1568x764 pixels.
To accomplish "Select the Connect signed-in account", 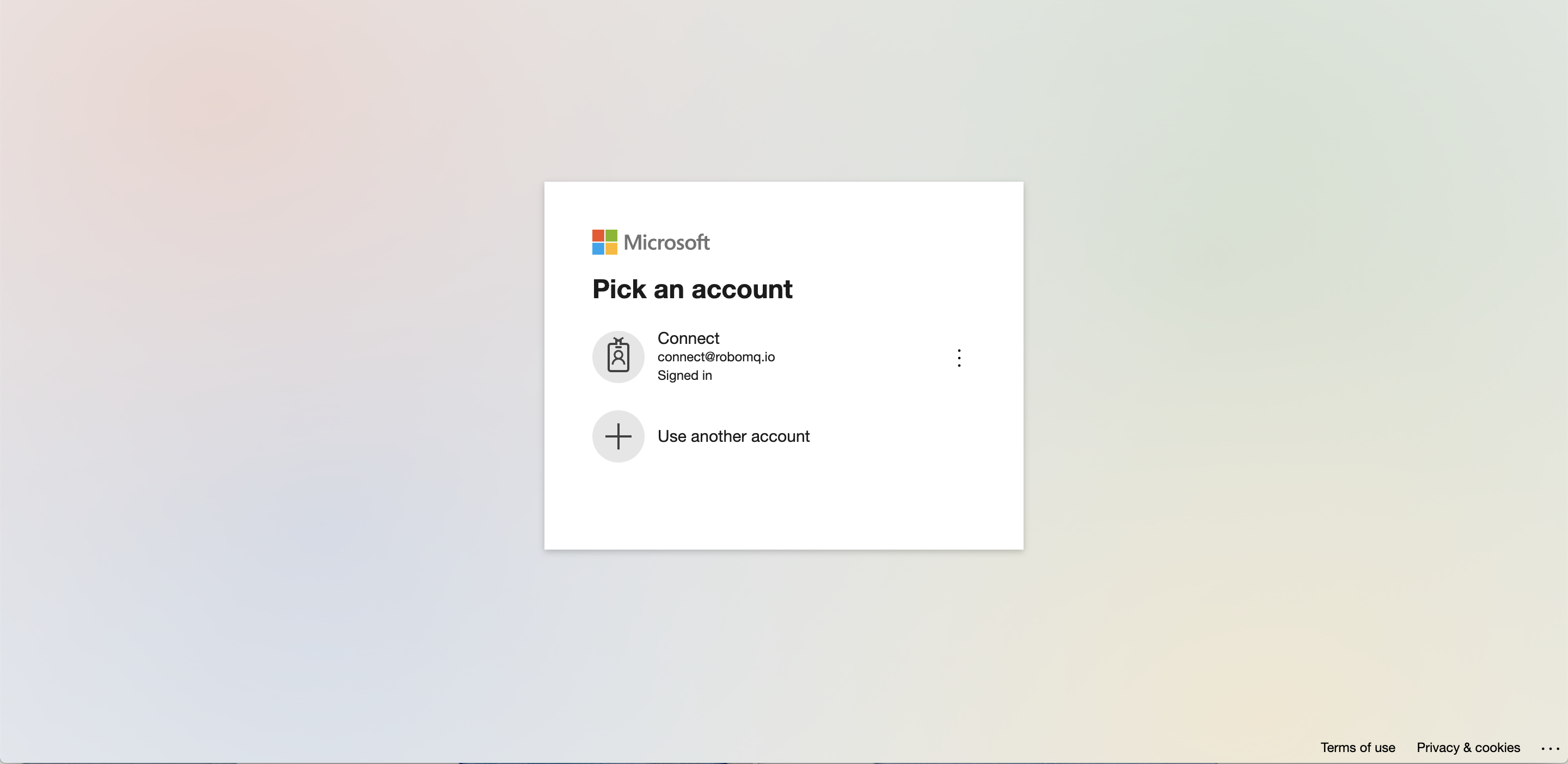I will (783, 357).
